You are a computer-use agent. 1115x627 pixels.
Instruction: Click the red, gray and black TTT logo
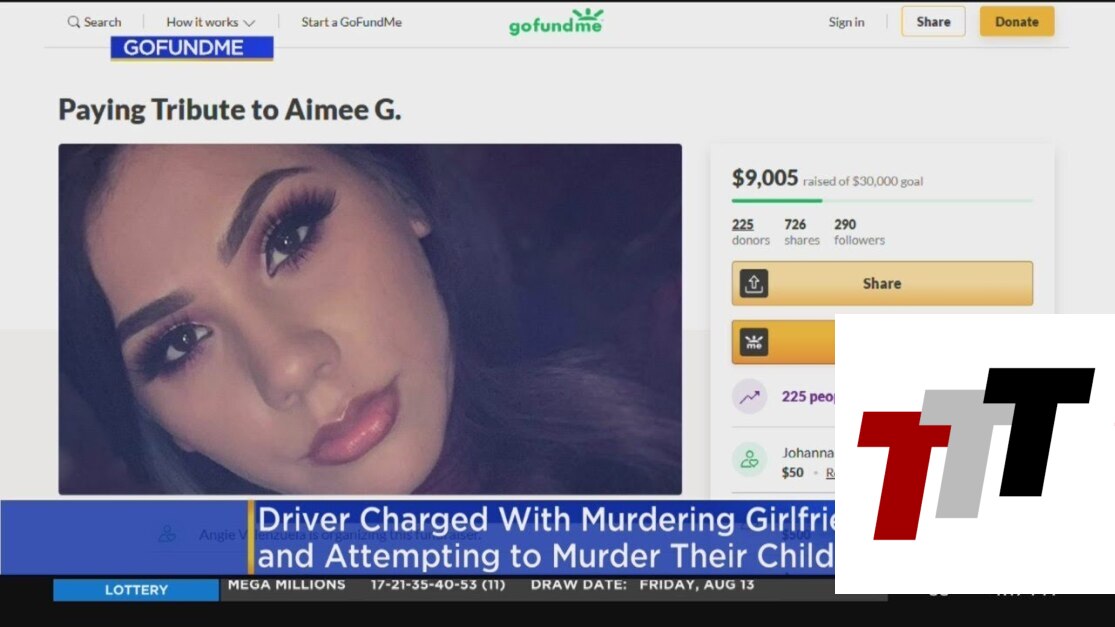976,453
